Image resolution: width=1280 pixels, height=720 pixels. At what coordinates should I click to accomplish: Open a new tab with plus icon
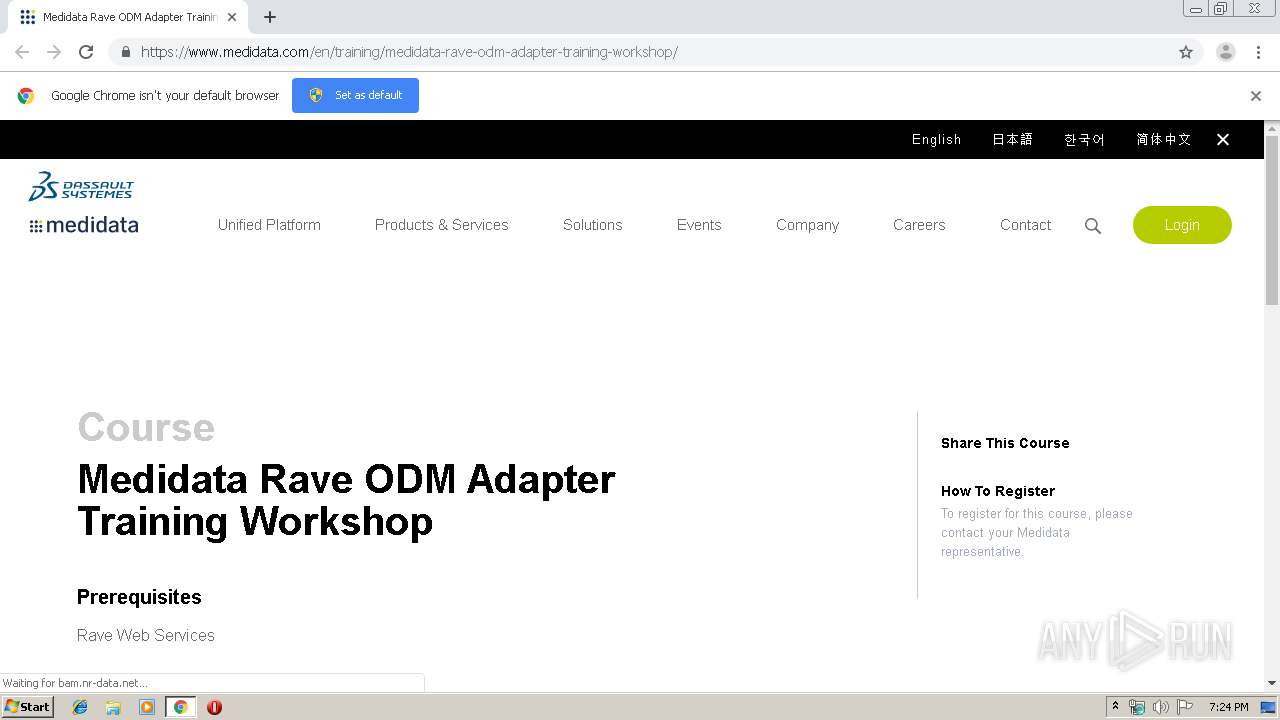pos(270,17)
